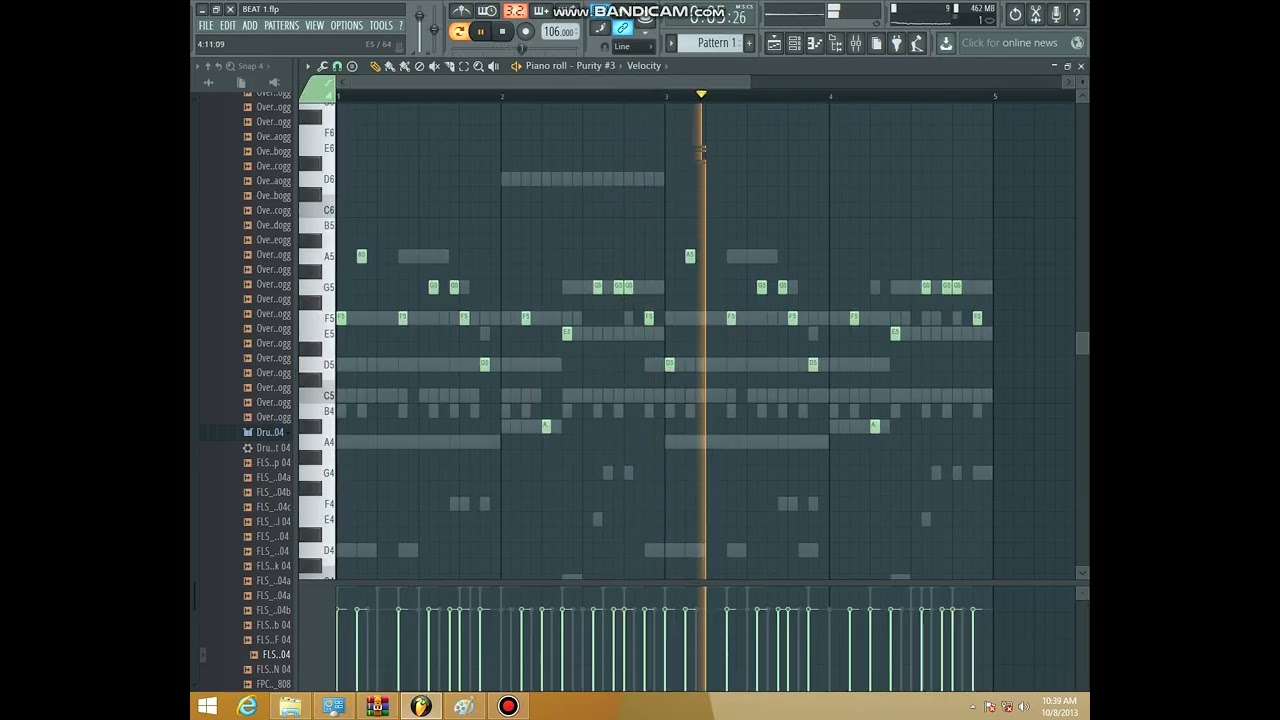The width and height of the screenshot is (1280, 720).
Task: Open the piano roll icon in toolbar
Action: [x=815, y=43]
